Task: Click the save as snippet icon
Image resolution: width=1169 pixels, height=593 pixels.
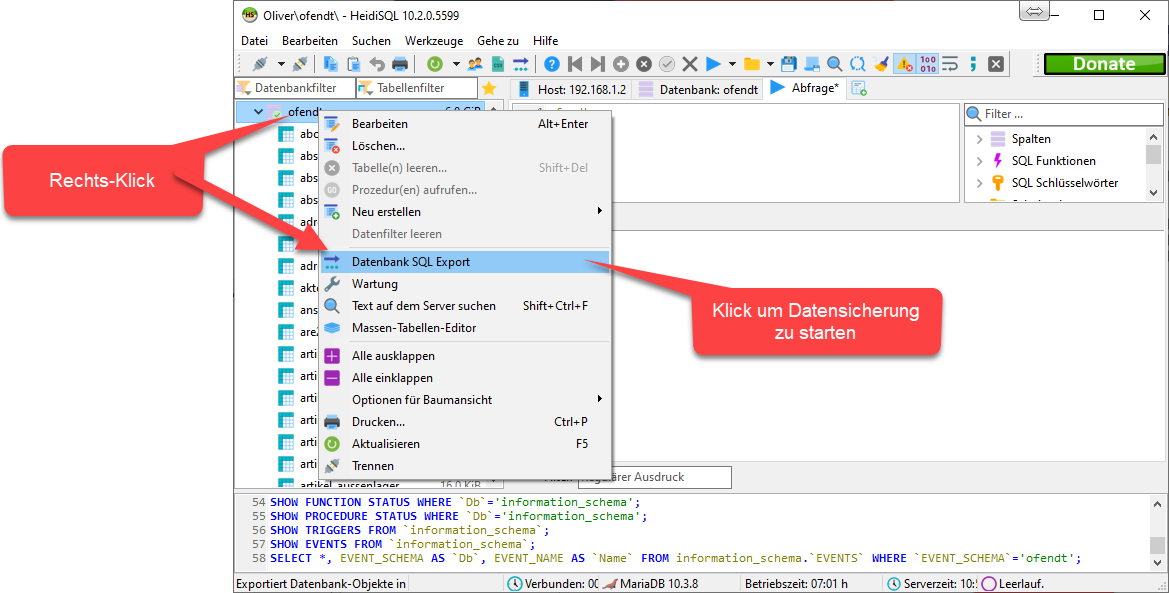Action: 812,64
